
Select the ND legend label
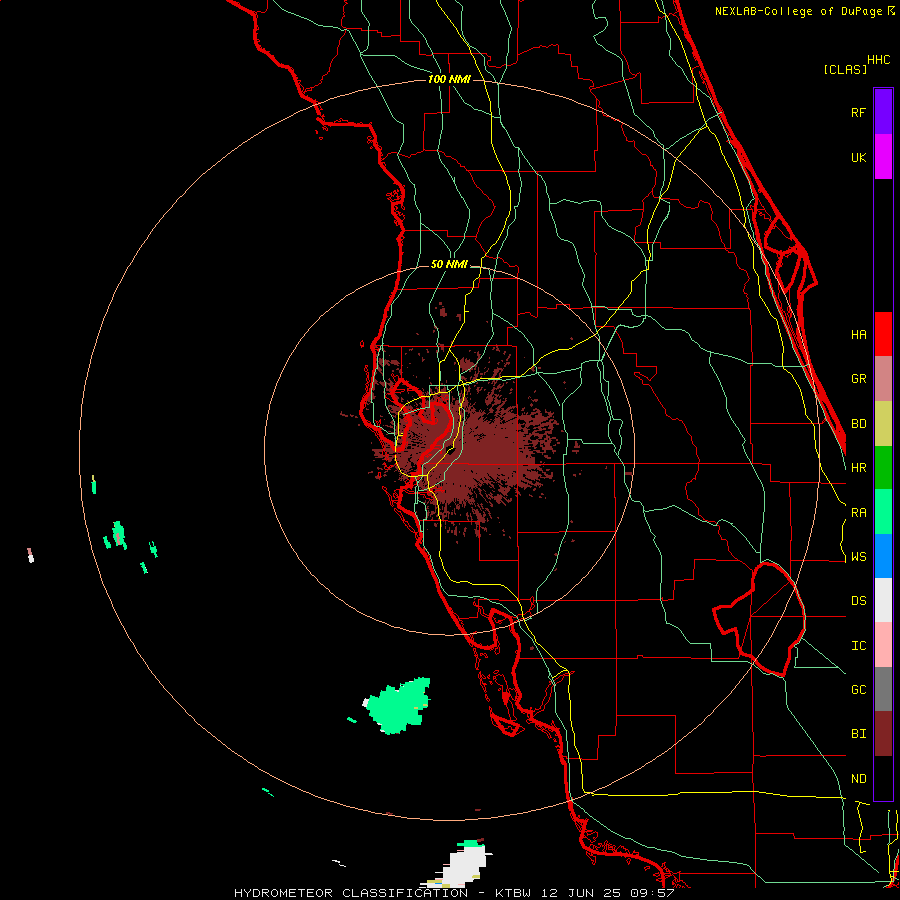(x=858, y=779)
